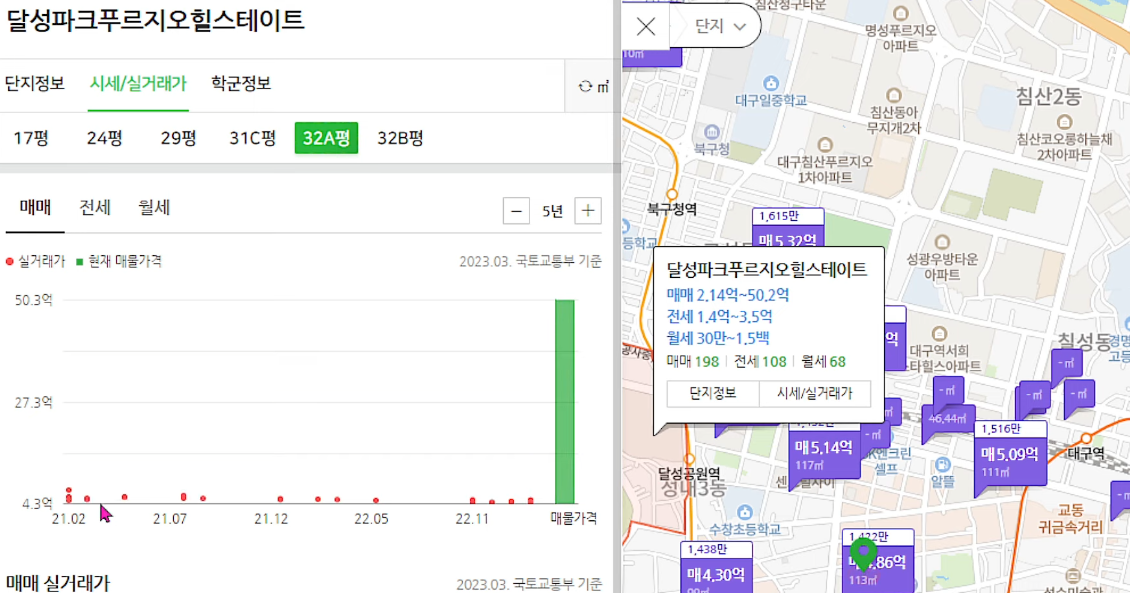Image resolution: width=1130 pixels, height=593 pixels.
Task: Click the 침산2동 district label
Action: (1049, 96)
